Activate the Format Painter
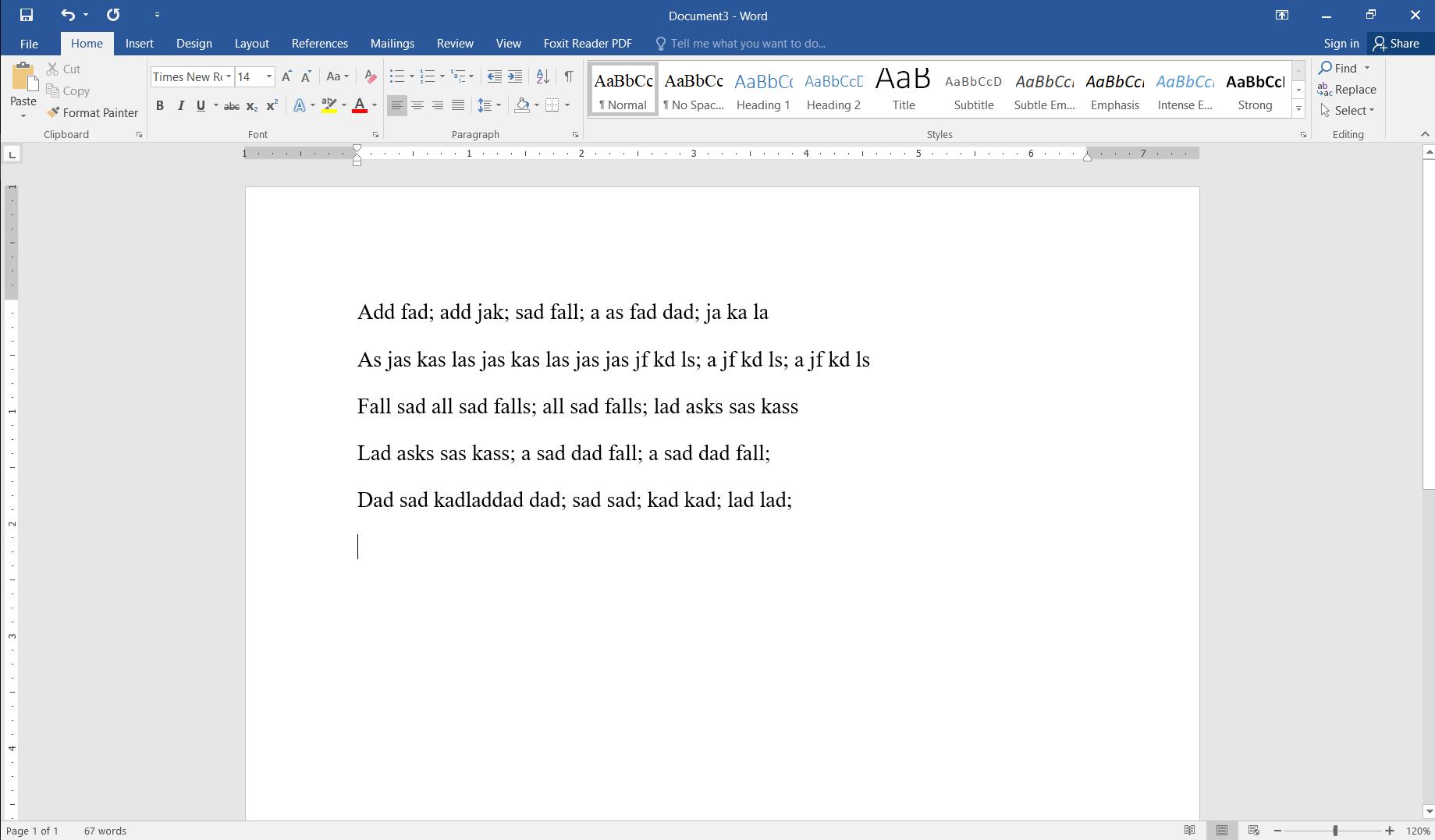Image resolution: width=1435 pixels, height=840 pixels. 92,112
